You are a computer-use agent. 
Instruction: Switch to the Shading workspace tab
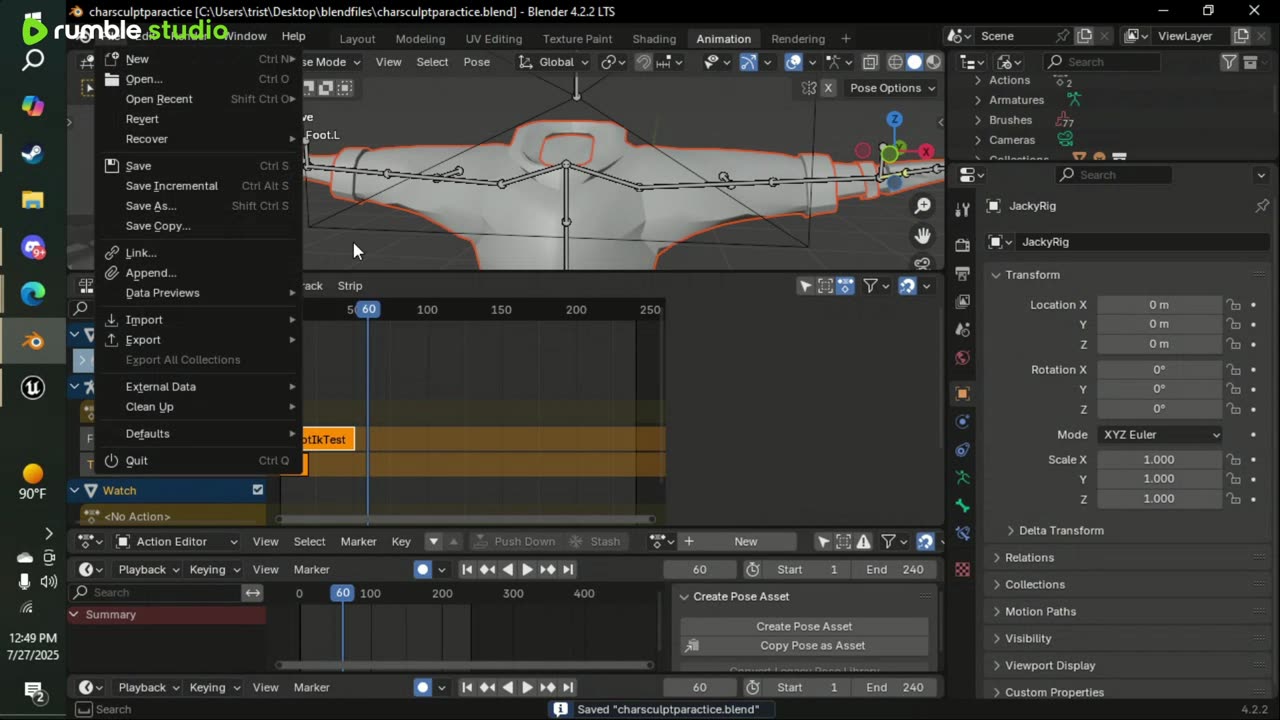pos(654,39)
